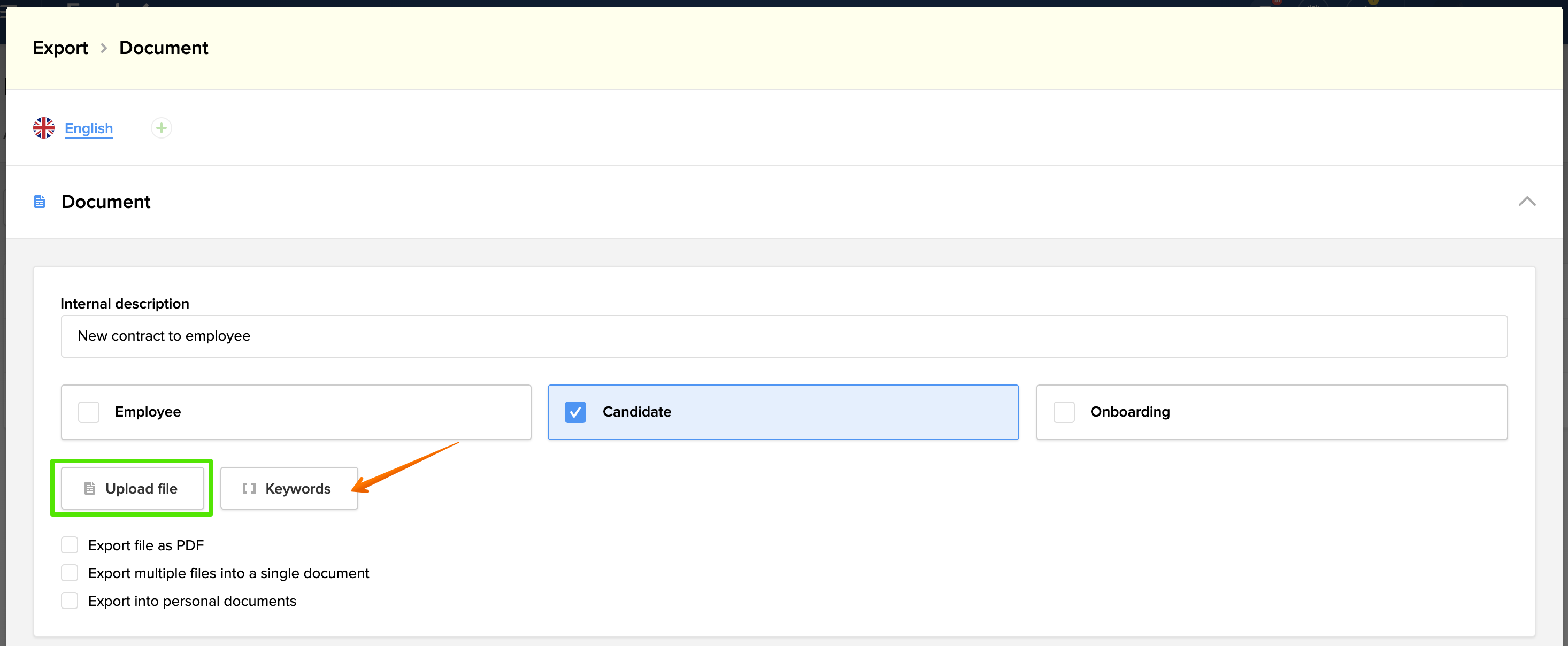Click the Document section heading text
This screenshot has height=646, width=1568.
[x=106, y=202]
